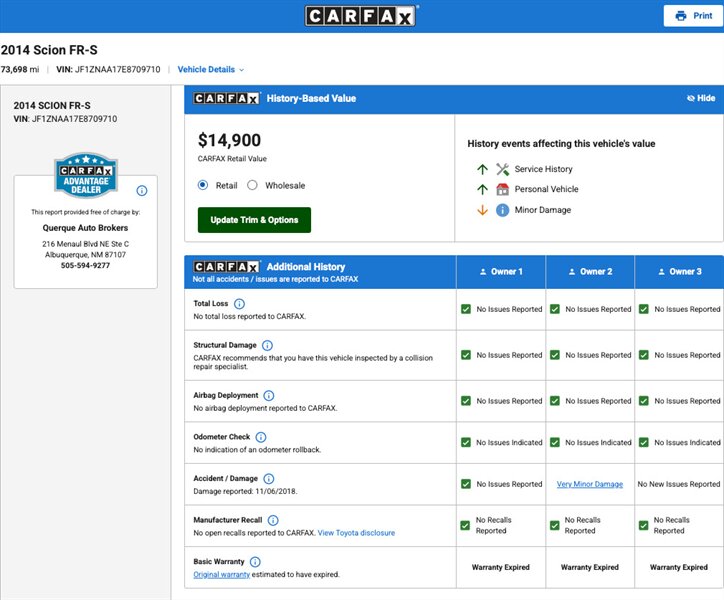Screen dimensions: 724x600
Task: Click the Minor Damage info icon
Action: coord(502,210)
